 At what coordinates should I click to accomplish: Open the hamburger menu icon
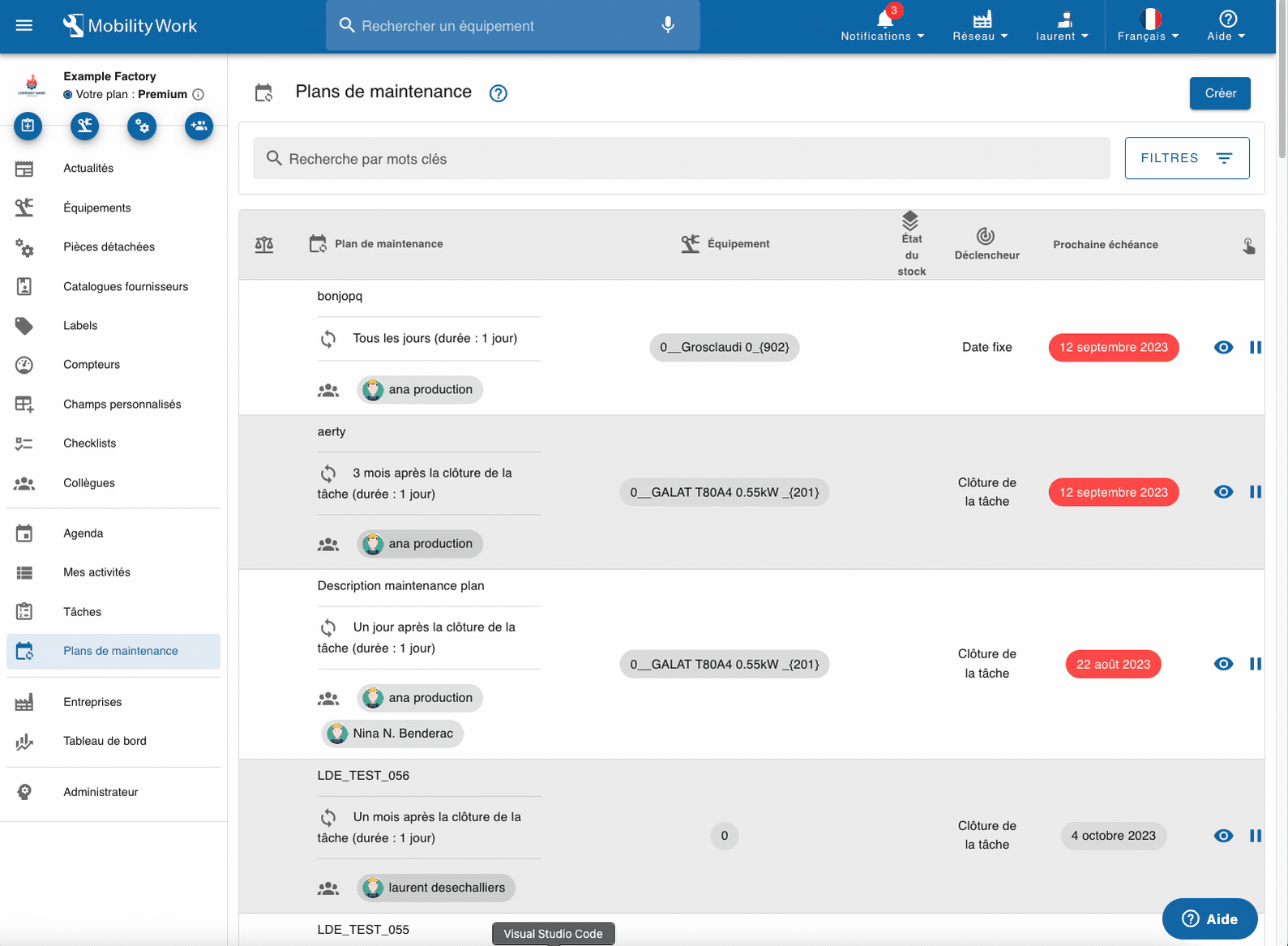pyautogui.click(x=24, y=25)
